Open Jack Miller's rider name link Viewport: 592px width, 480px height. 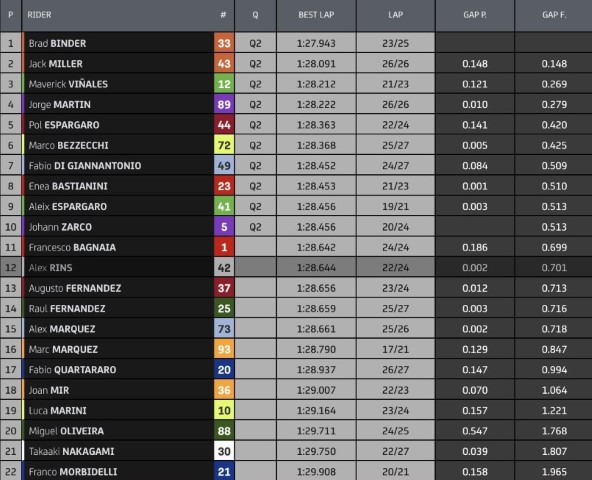point(56,64)
